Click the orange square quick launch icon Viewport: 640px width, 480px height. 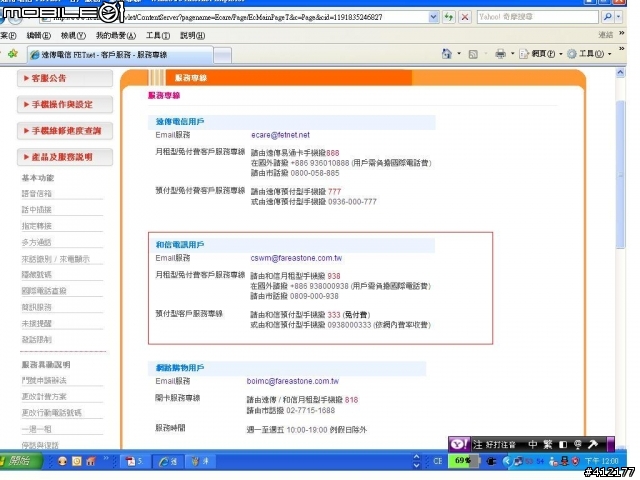[77, 461]
